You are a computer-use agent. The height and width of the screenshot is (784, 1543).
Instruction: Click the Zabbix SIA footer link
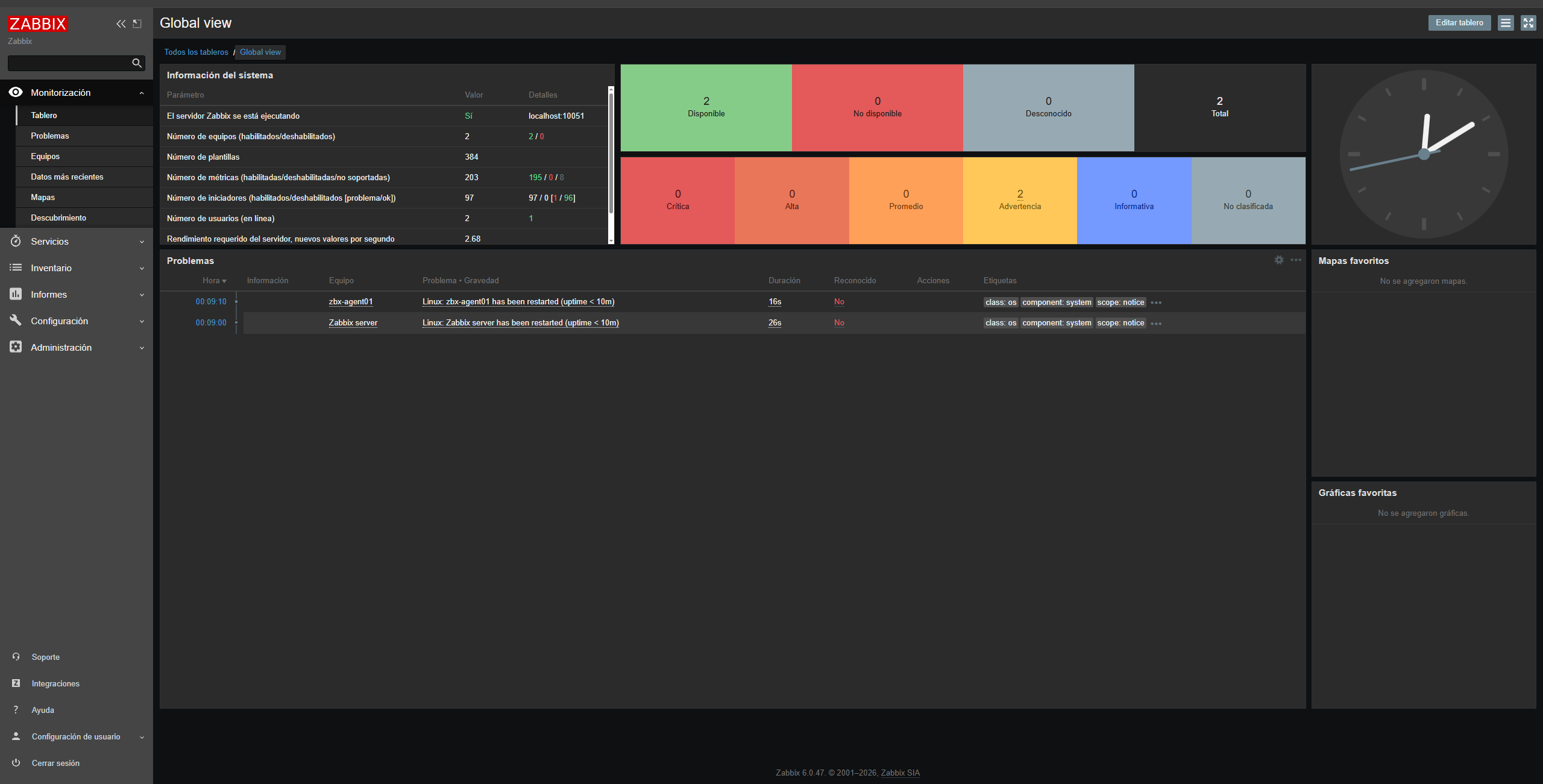[x=900, y=773]
